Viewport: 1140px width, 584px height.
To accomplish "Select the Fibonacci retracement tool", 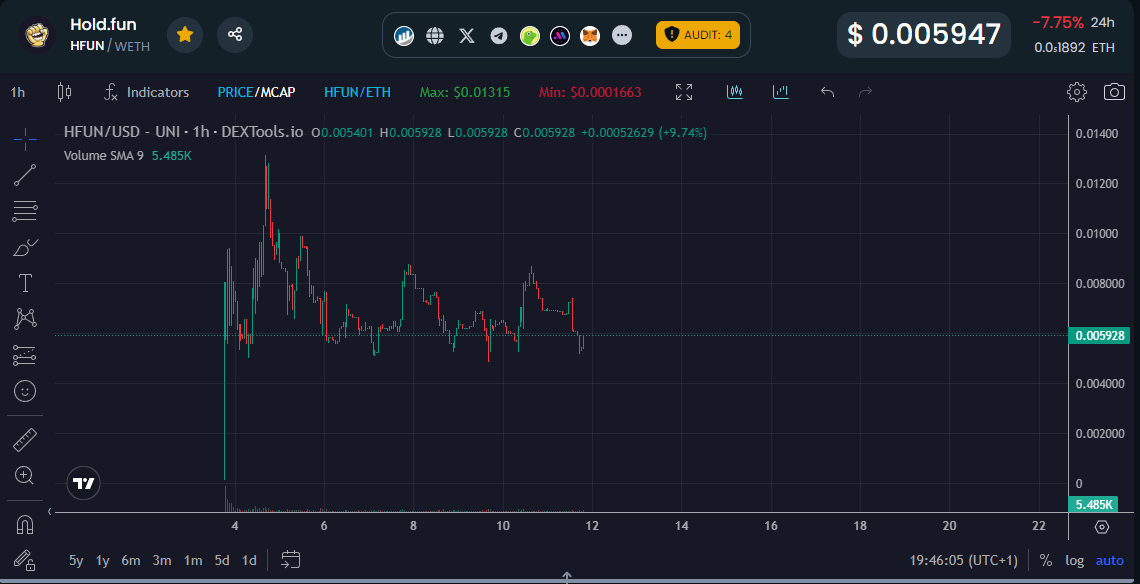I will click(x=25, y=211).
